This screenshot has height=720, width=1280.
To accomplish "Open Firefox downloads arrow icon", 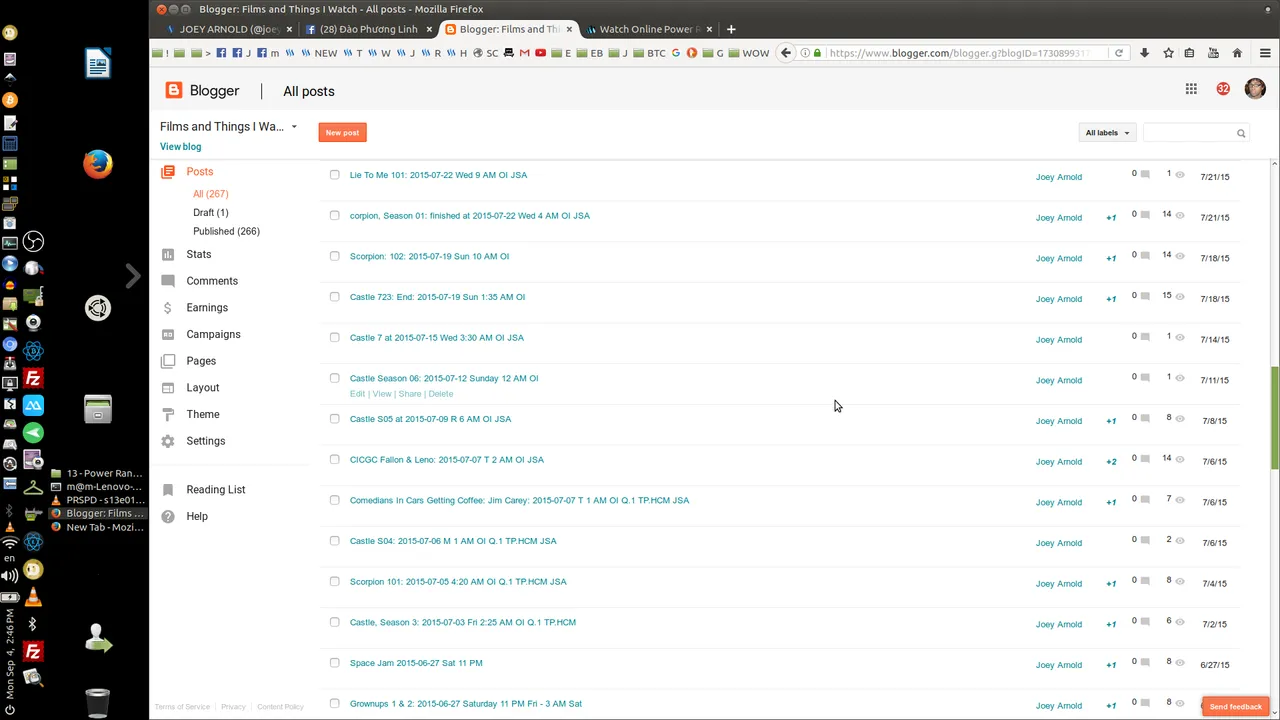I will 1144,53.
